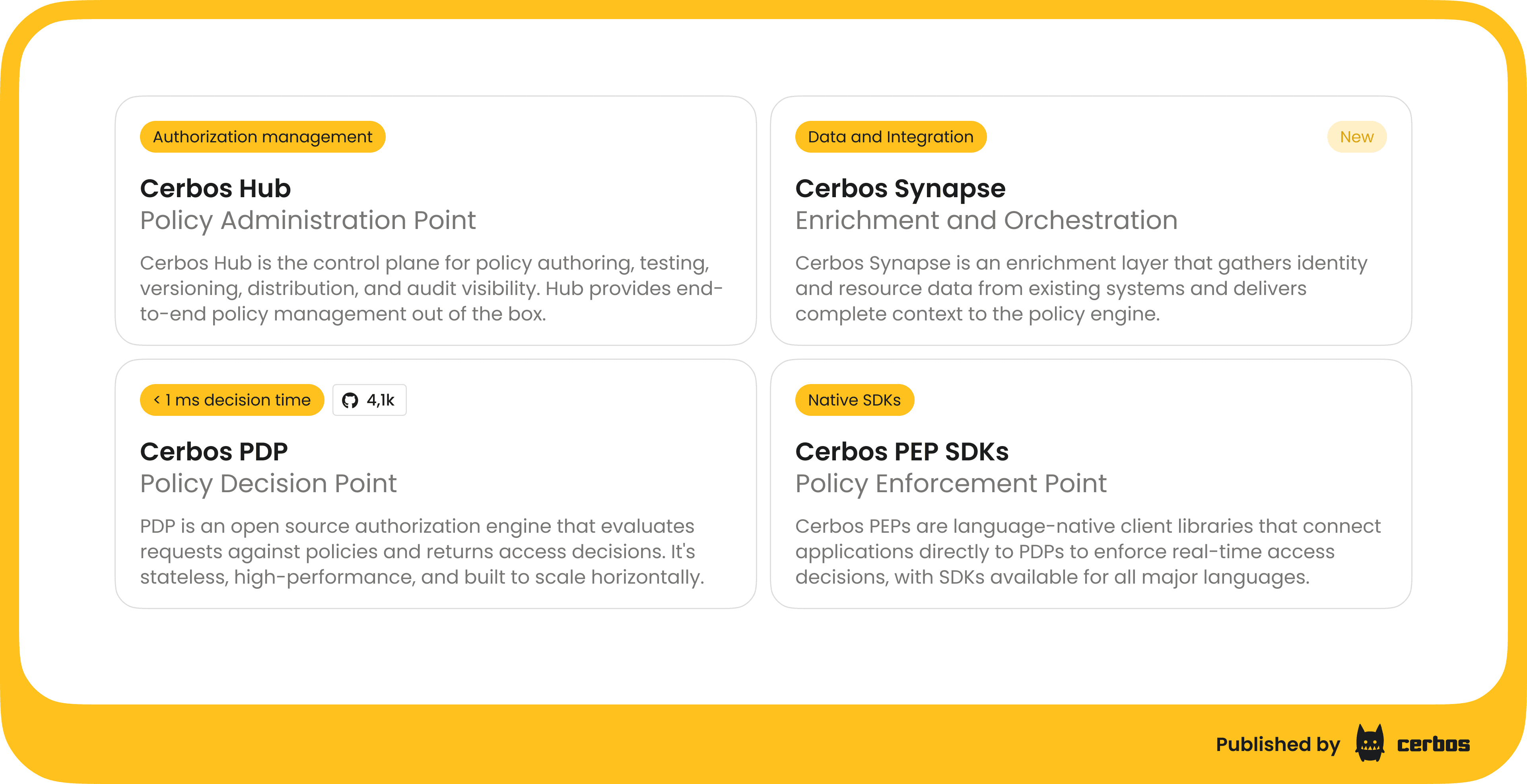Select the Native SDKs tag
Screen dimensions: 1527x784
point(854,400)
